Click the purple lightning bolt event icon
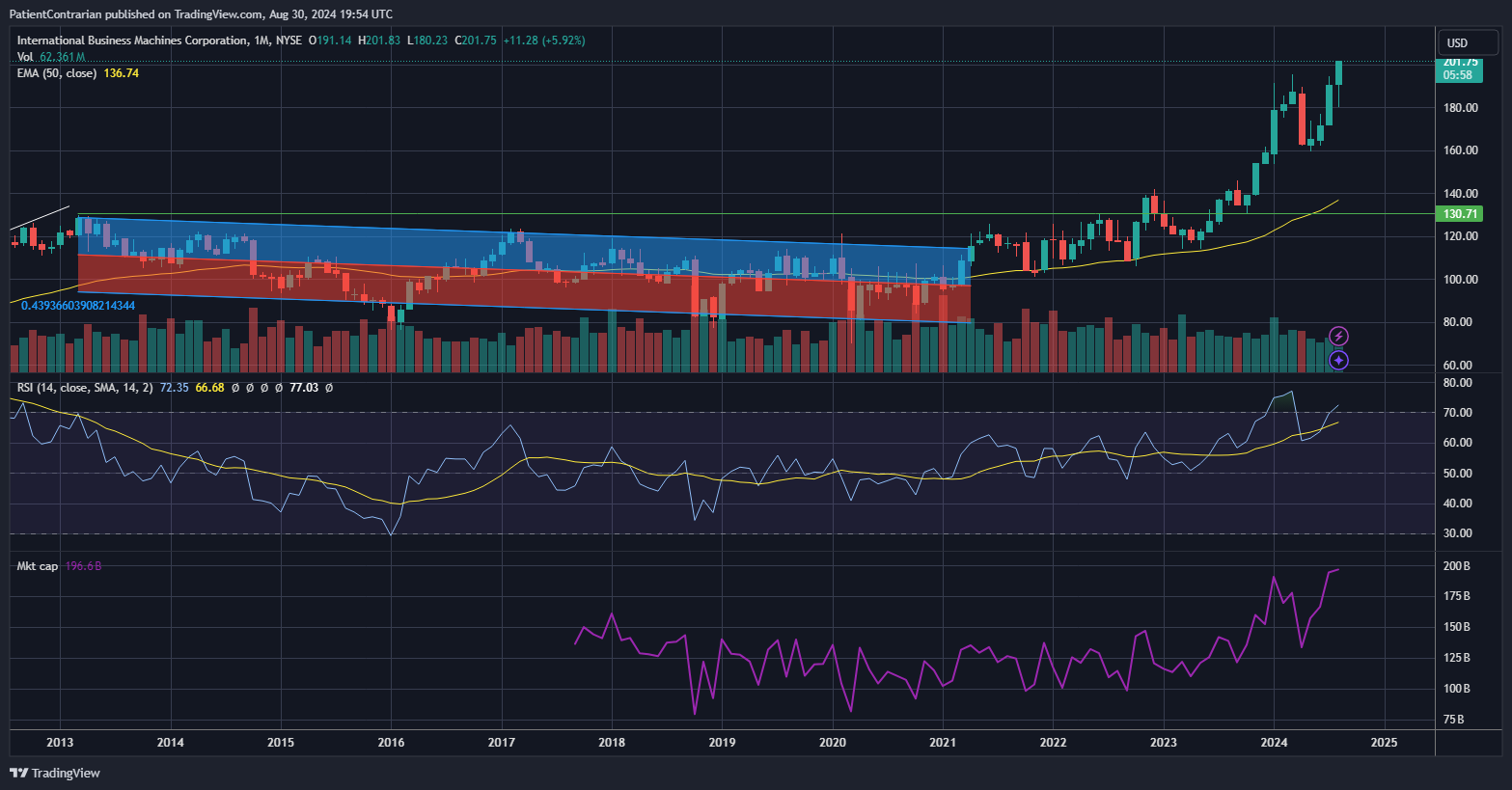1512x790 pixels. (1338, 336)
